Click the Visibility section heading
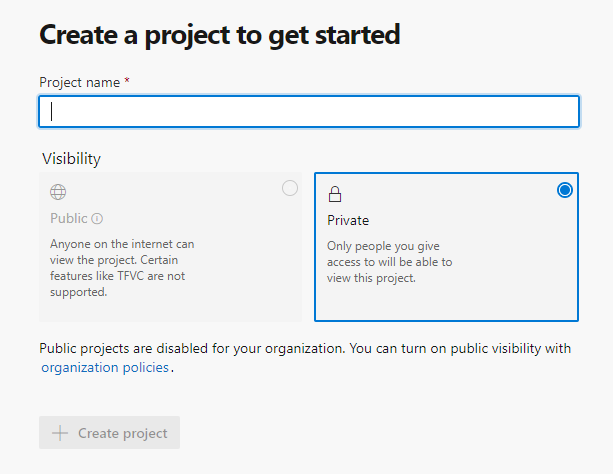Screen dimensions: 613x474 click(x=71, y=158)
